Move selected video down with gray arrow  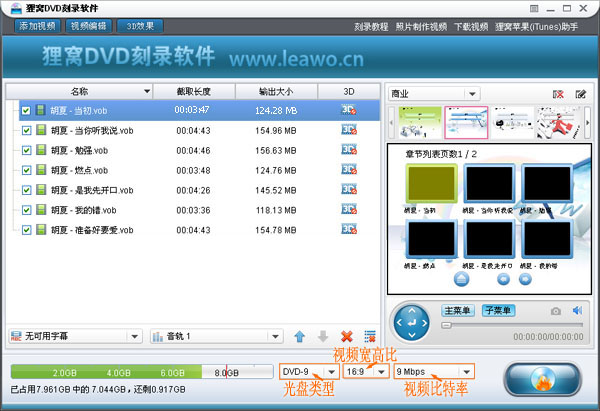(323, 336)
